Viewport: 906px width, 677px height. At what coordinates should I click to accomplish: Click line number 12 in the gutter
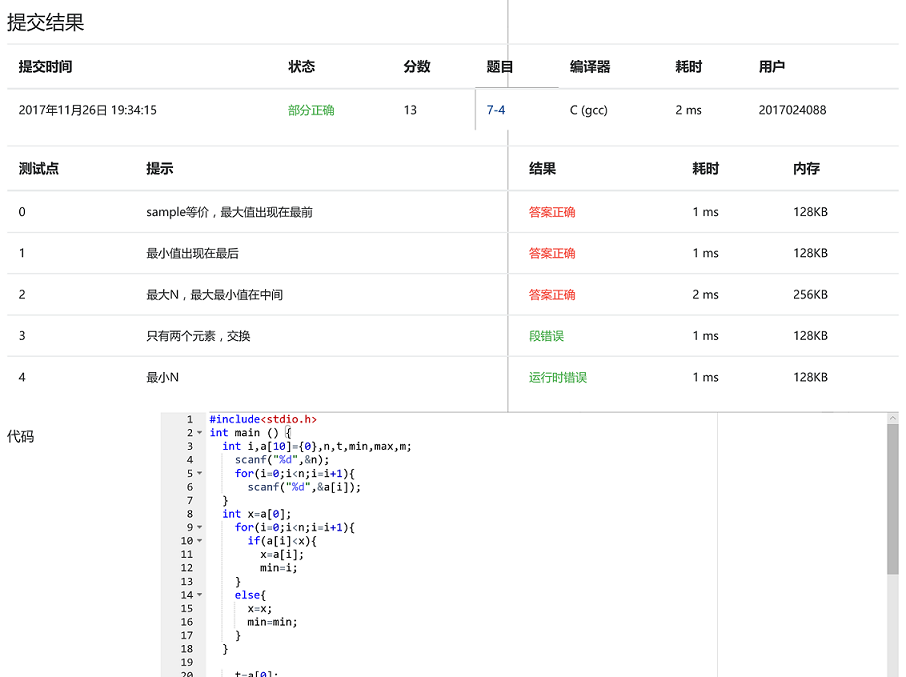coord(187,568)
